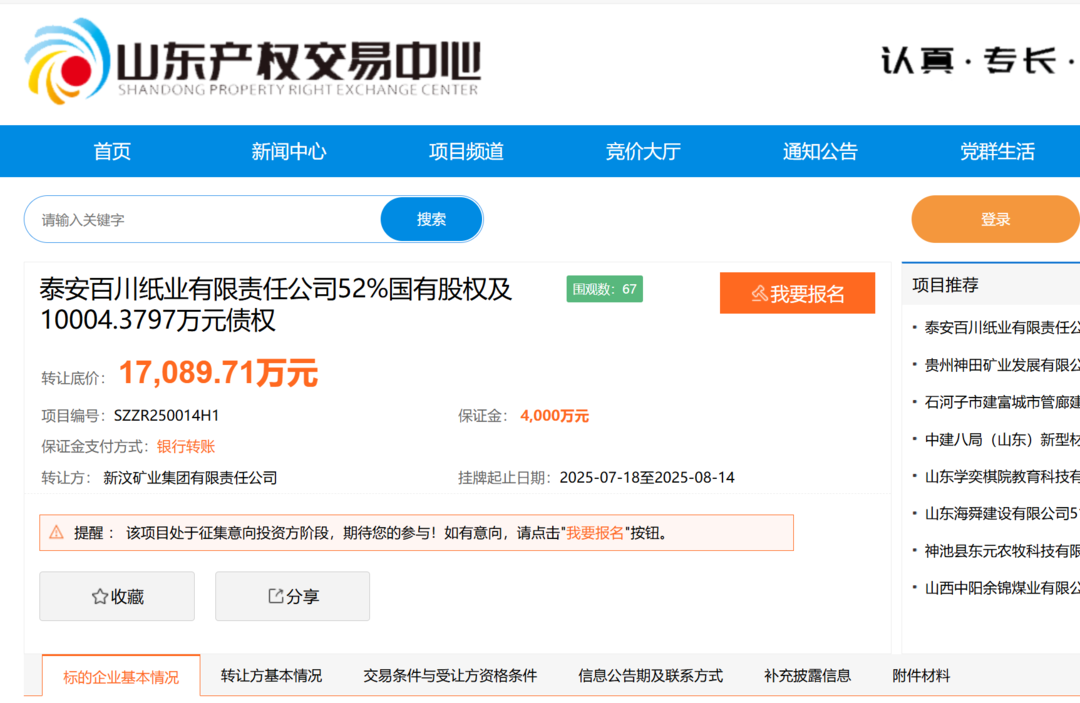Select 通知公告 in the navigation bar
This screenshot has height=703, width=1080.
coord(820,151)
